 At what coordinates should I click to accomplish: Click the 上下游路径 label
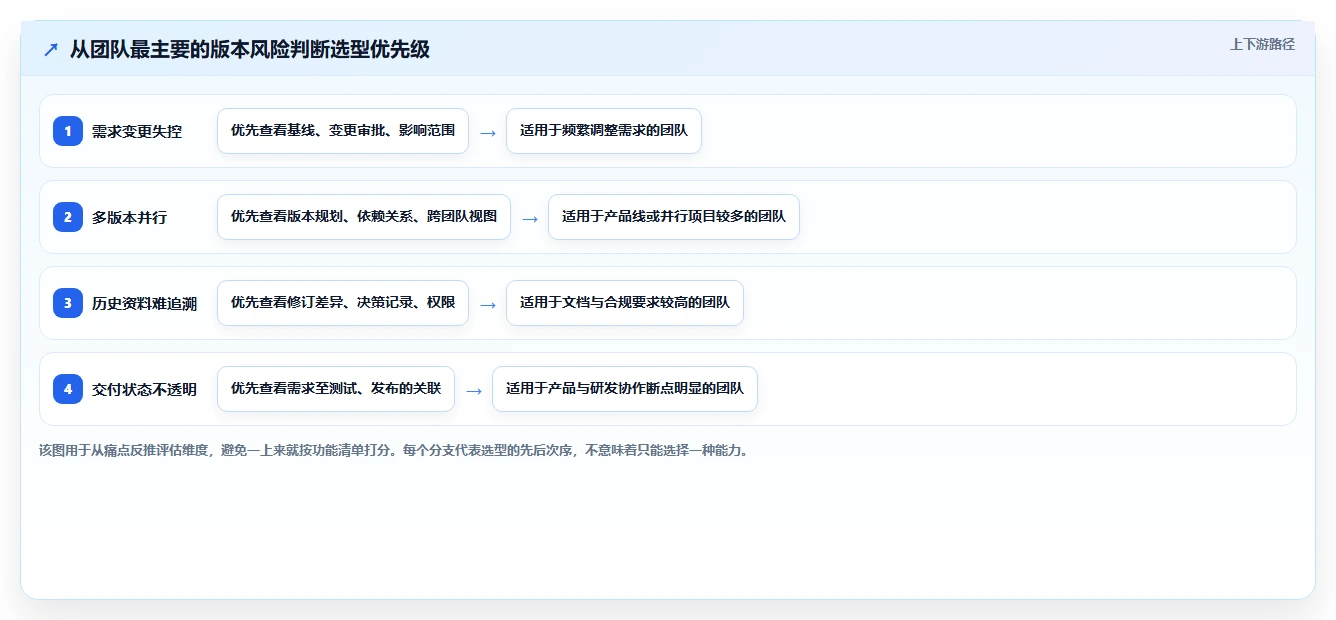click(x=1262, y=44)
